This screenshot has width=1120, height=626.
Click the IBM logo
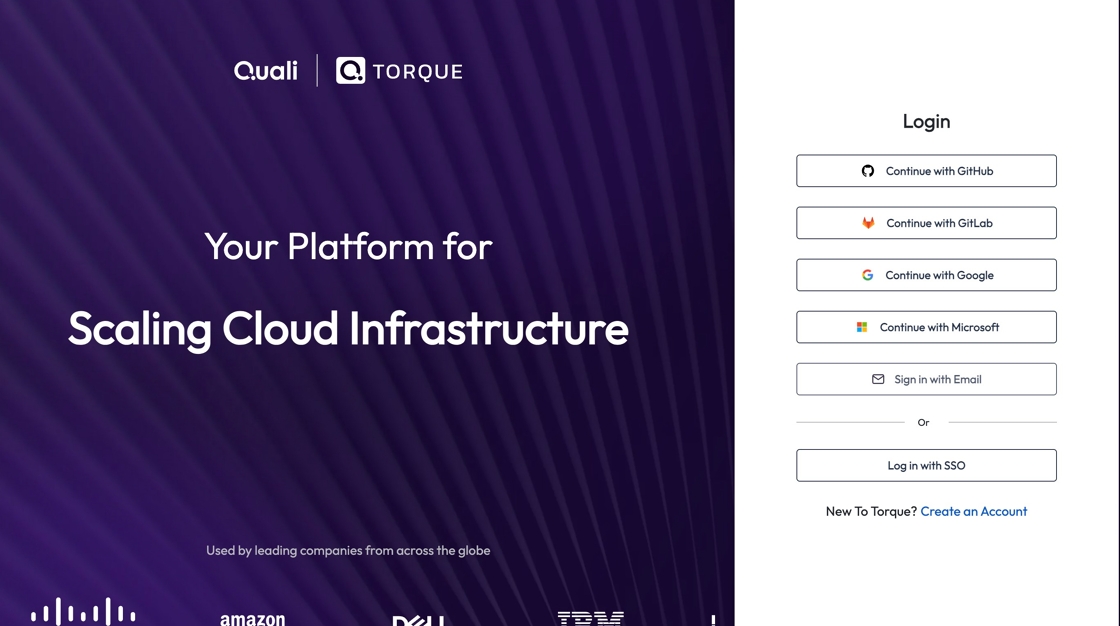point(590,618)
